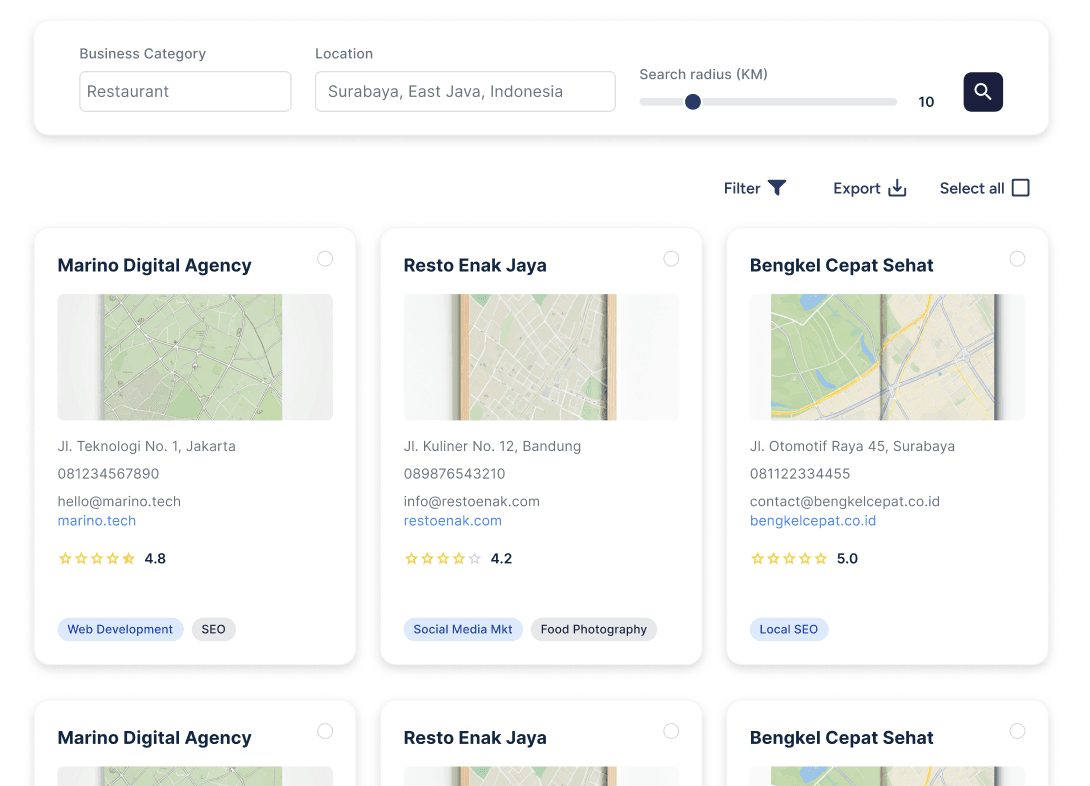The height and width of the screenshot is (786, 1090).
Task: Click email hello@marino.tech
Action: click(x=119, y=501)
